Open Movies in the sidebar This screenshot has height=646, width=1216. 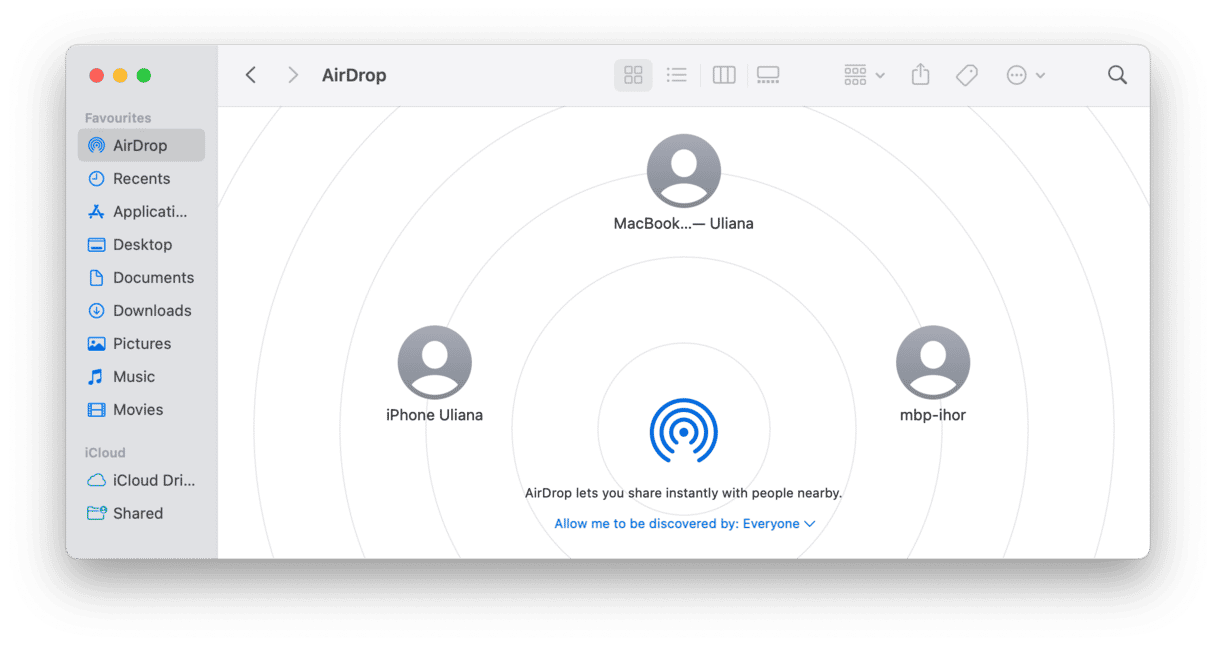tap(141, 409)
